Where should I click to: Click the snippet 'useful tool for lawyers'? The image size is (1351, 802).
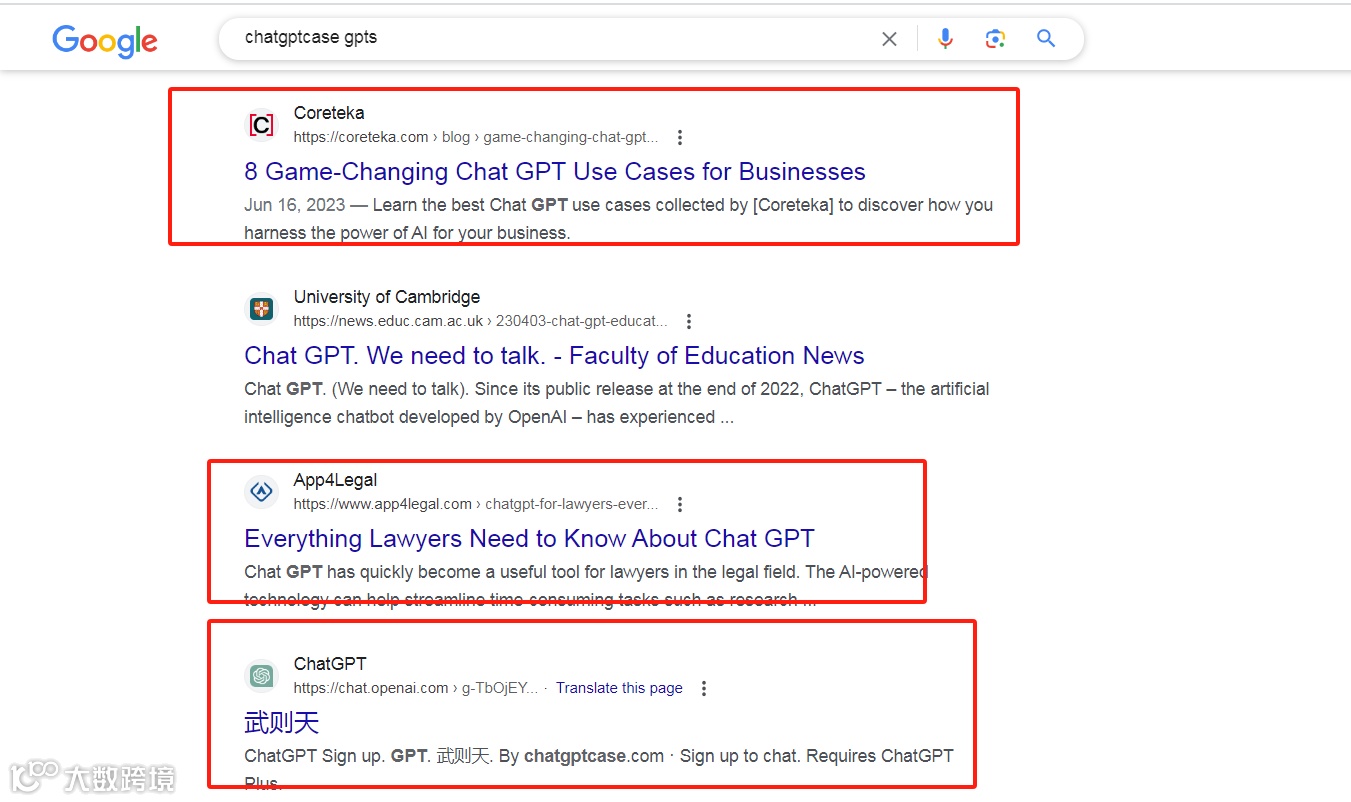(x=586, y=586)
